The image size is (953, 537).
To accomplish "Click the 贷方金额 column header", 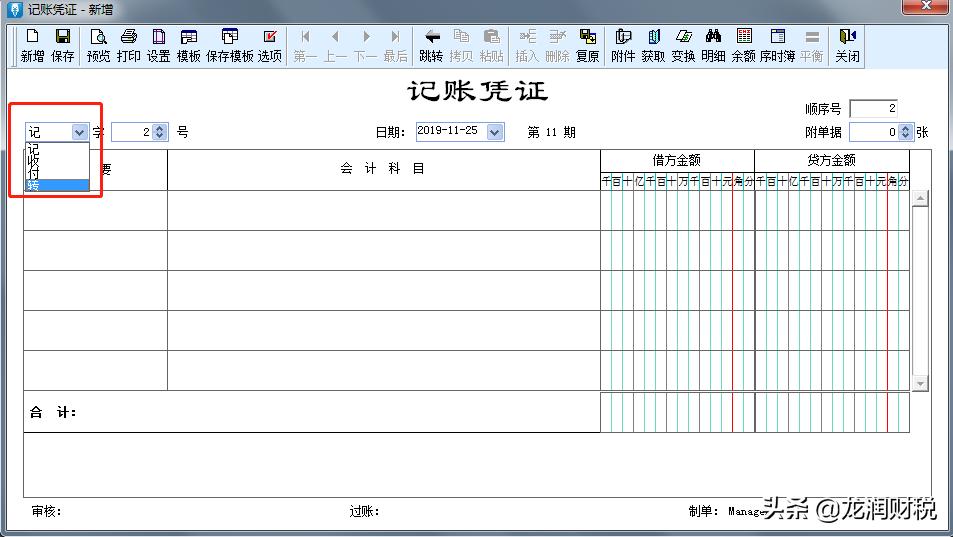I will point(831,160).
